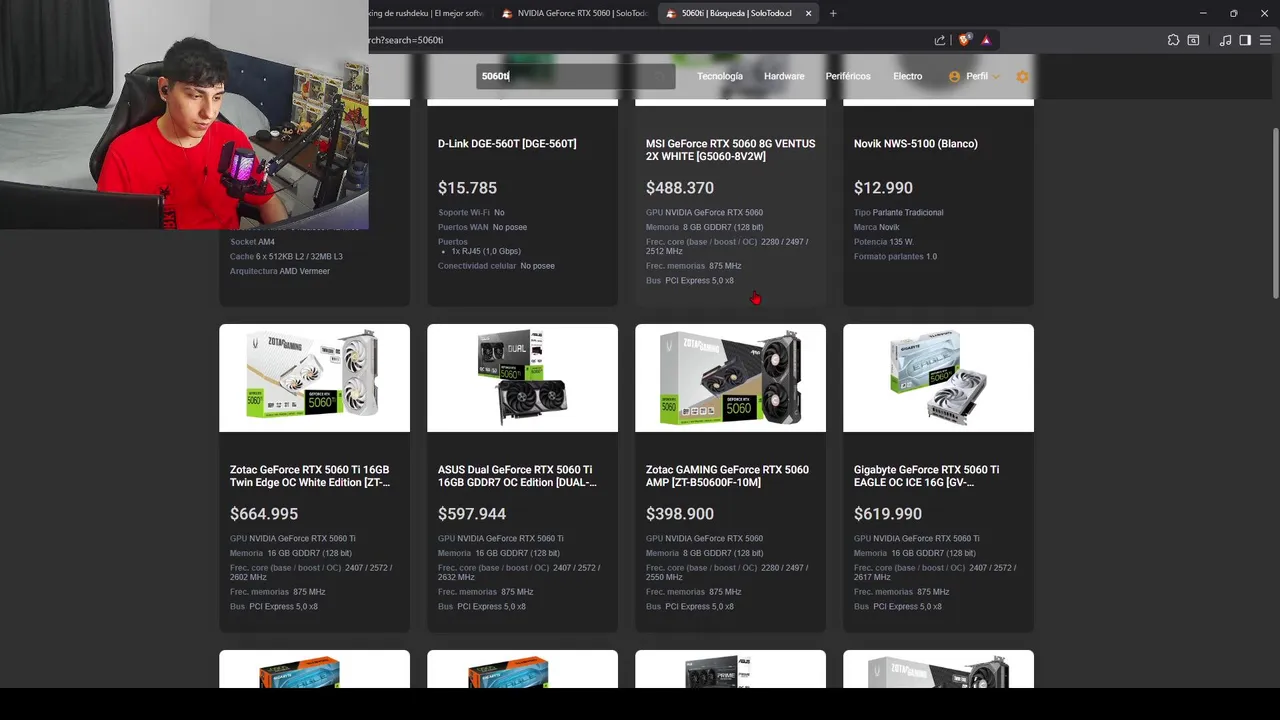Viewport: 1280px width, 720px height.
Task: Click the Zotac RTX 5060 AMP box image
Action: click(x=730, y=377)
